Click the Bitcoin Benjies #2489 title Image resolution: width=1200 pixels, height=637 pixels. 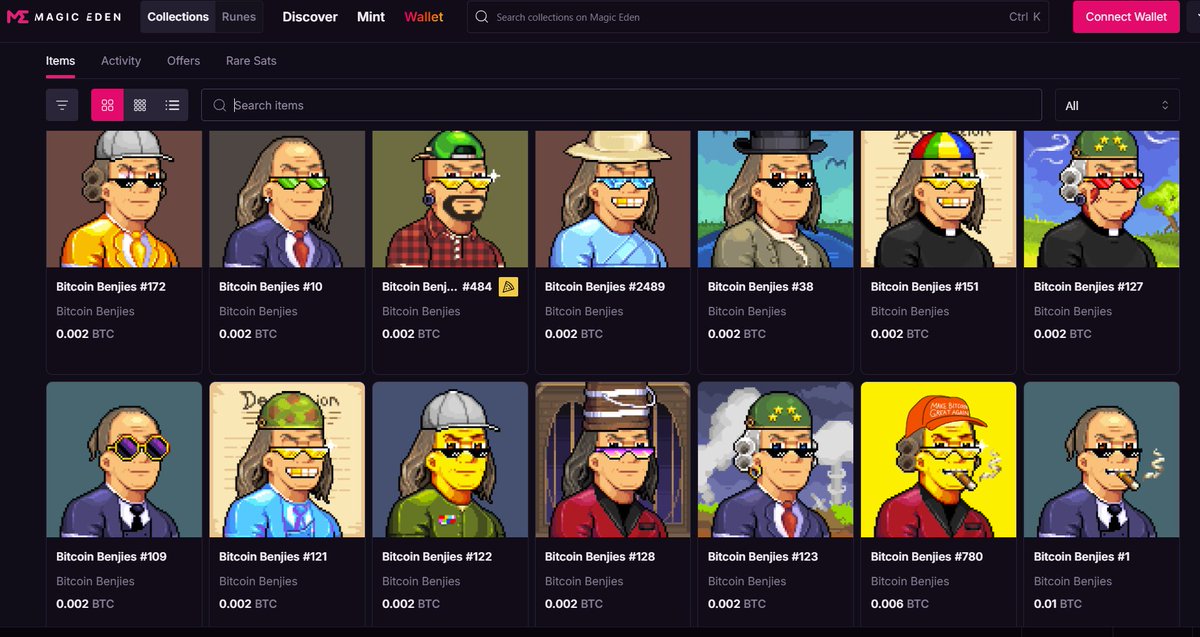[x=605, y=287]
